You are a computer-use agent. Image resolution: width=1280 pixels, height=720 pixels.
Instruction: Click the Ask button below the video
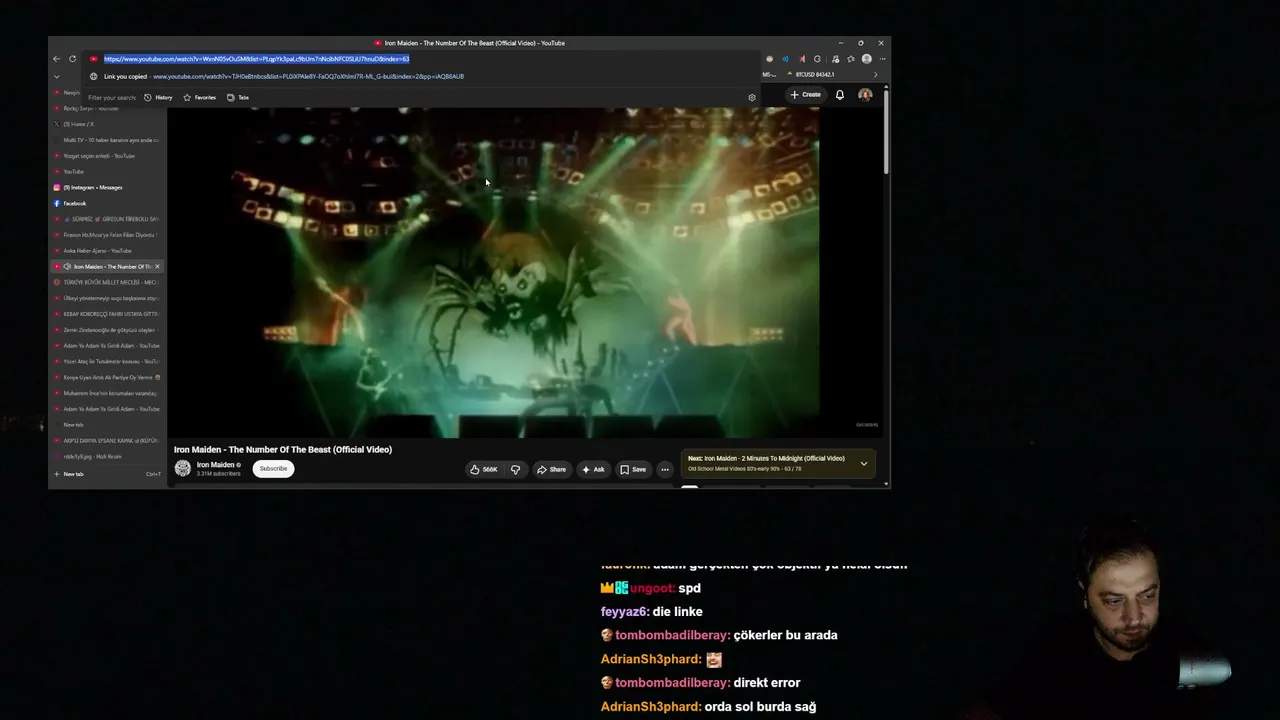pos(593,469)
